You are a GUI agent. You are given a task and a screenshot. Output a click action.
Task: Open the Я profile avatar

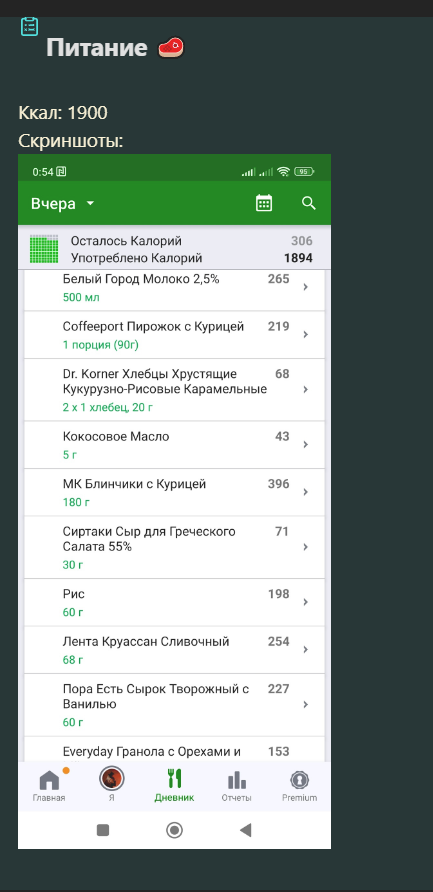coord(112,779)
